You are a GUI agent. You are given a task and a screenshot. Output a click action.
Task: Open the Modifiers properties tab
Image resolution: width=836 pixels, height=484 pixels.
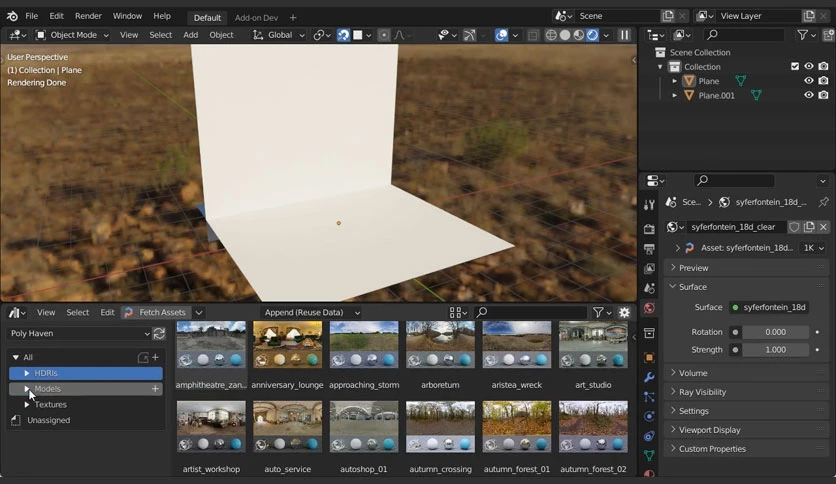point(649,377)
